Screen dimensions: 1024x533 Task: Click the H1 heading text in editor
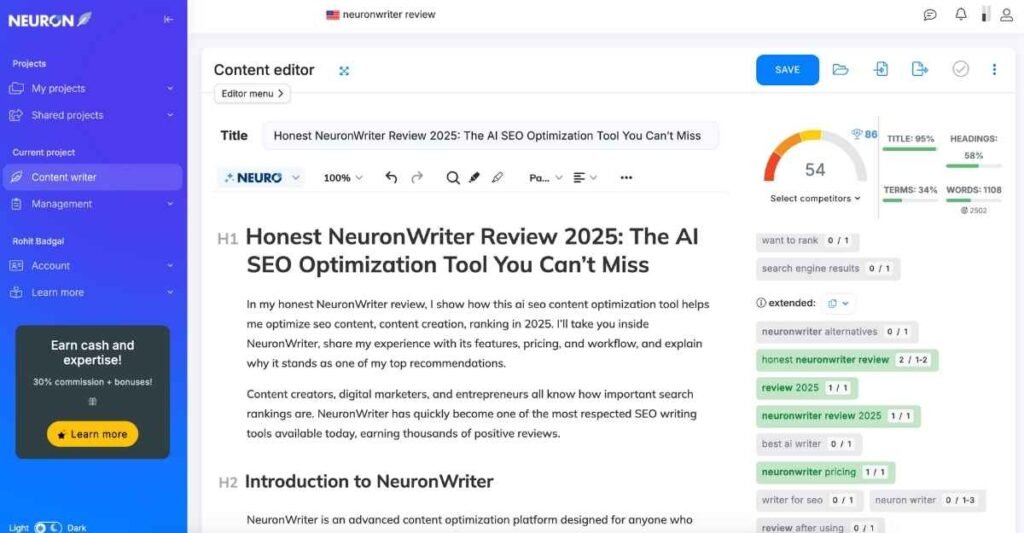coord(472,250)
